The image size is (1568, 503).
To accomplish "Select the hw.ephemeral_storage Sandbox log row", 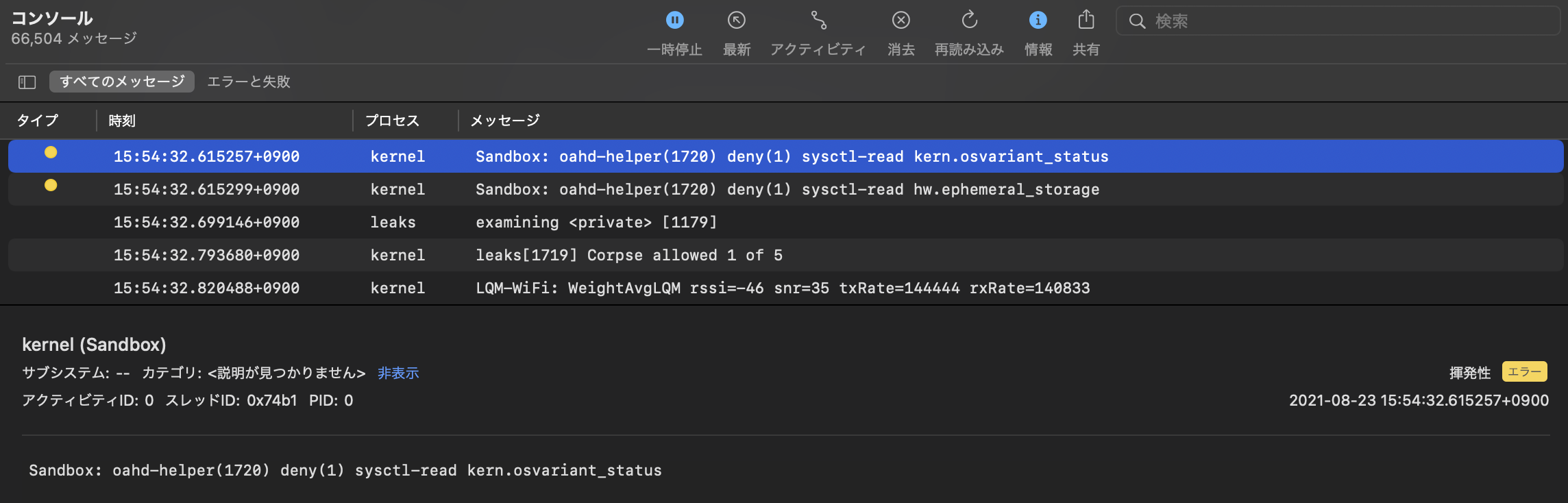I will tap(787, 189).
